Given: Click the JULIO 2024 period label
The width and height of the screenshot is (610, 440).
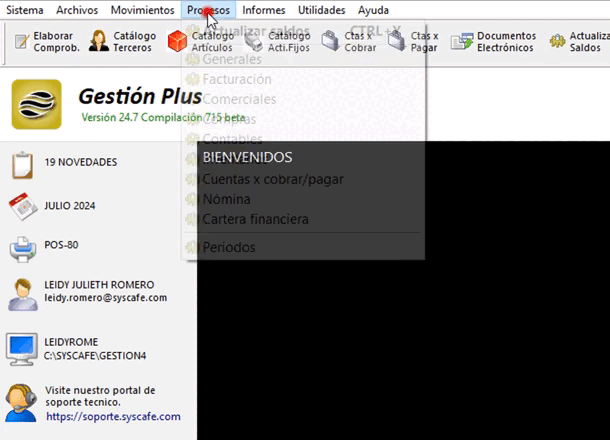Looking at the screenshot, I should (70, 206).
